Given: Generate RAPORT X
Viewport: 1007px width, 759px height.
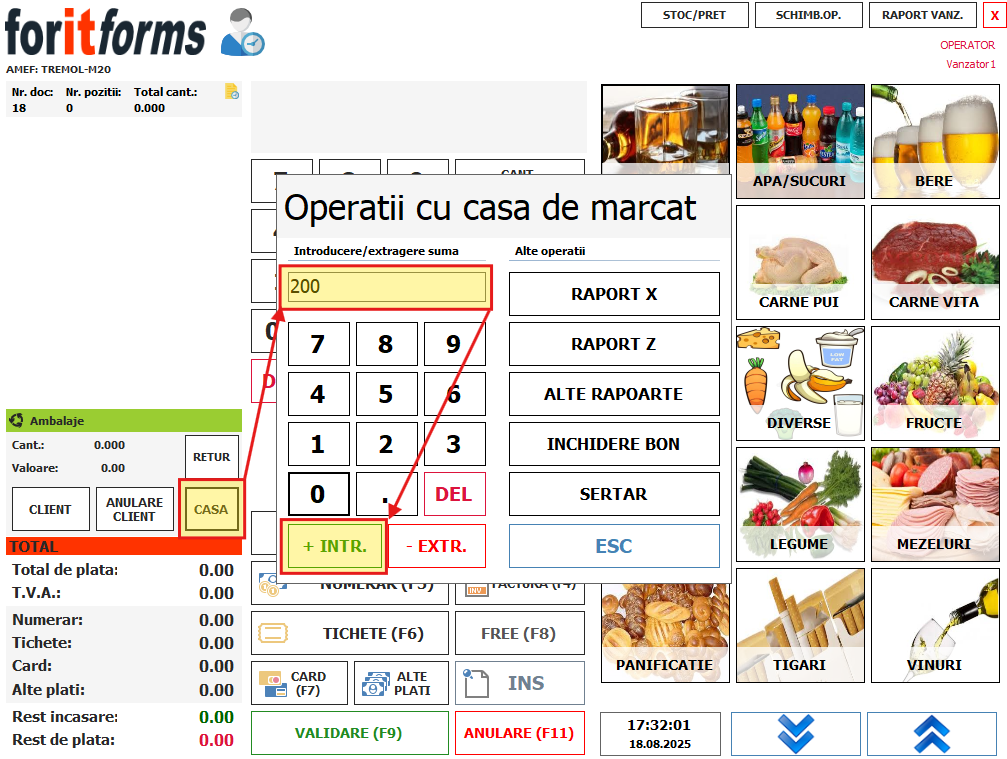Looking at the screenshot, I should 614,294.
